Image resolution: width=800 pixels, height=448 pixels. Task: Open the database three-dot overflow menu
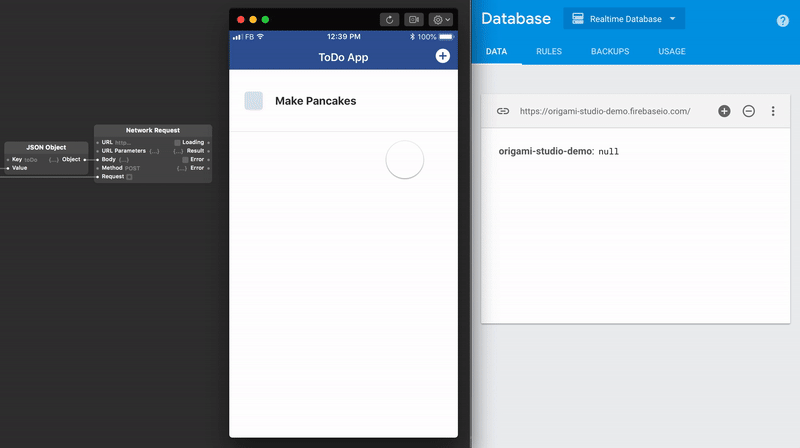click(x=773, y=111)
